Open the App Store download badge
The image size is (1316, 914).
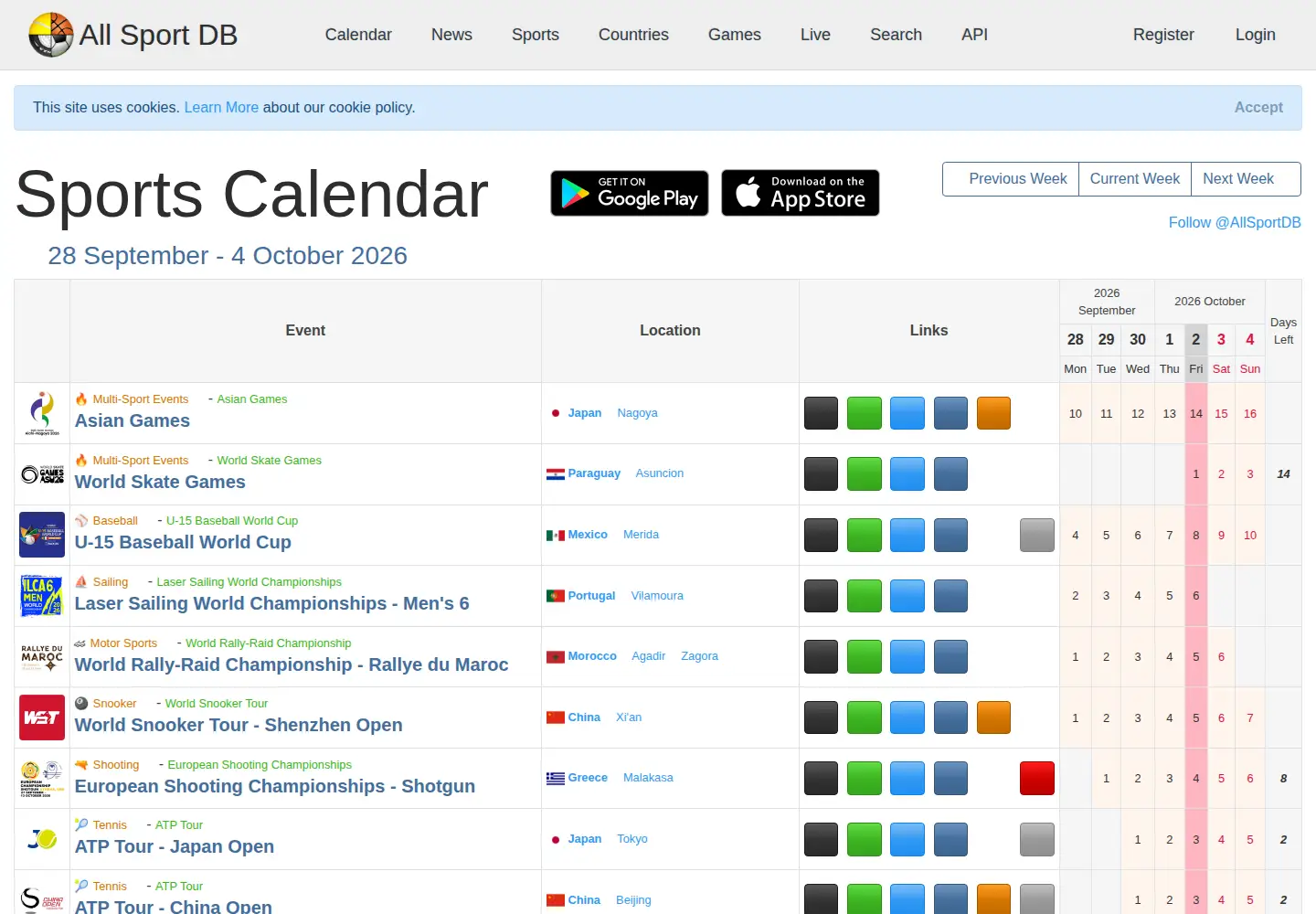(801, 193)
